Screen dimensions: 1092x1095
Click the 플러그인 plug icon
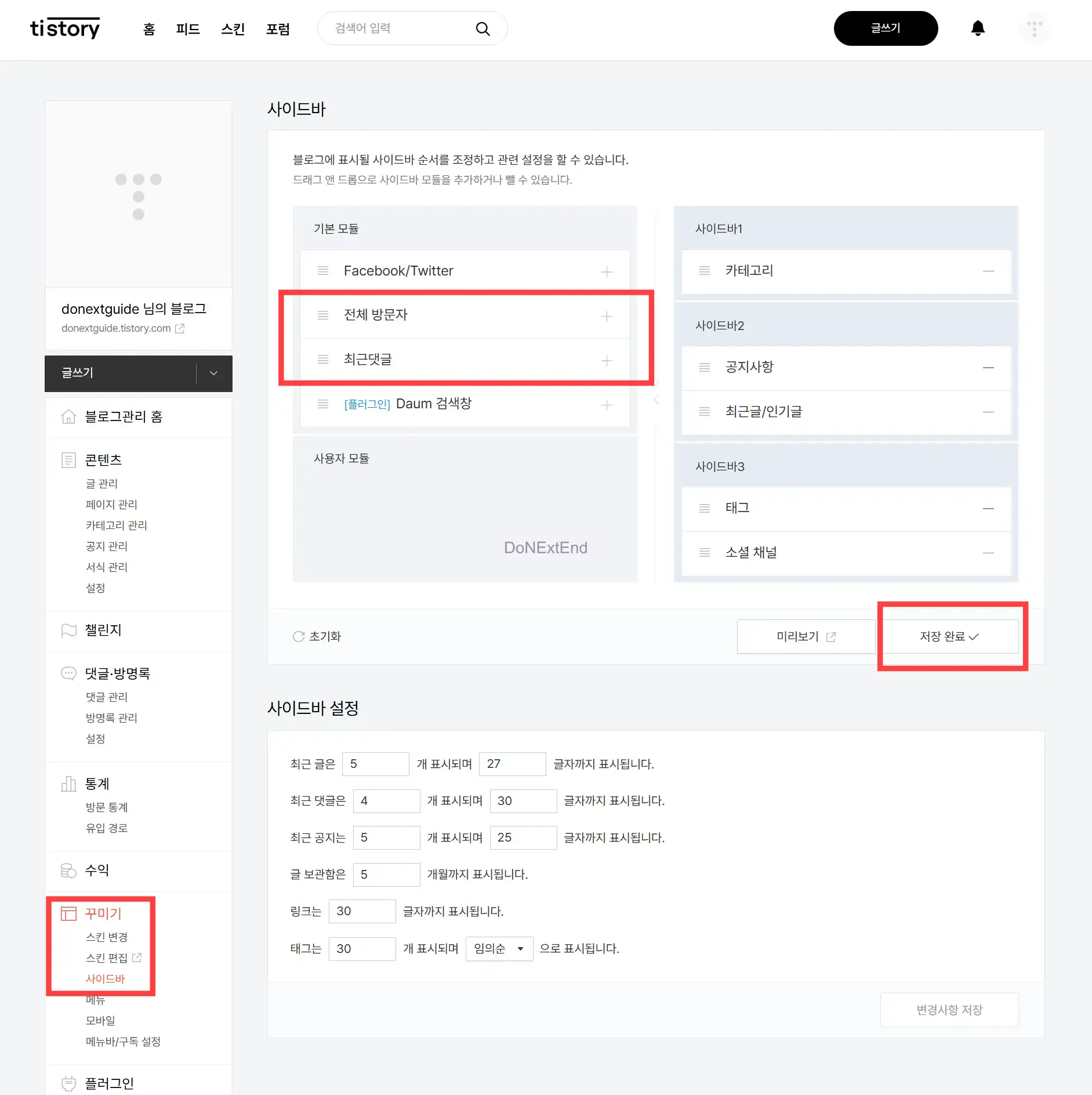68,1083
